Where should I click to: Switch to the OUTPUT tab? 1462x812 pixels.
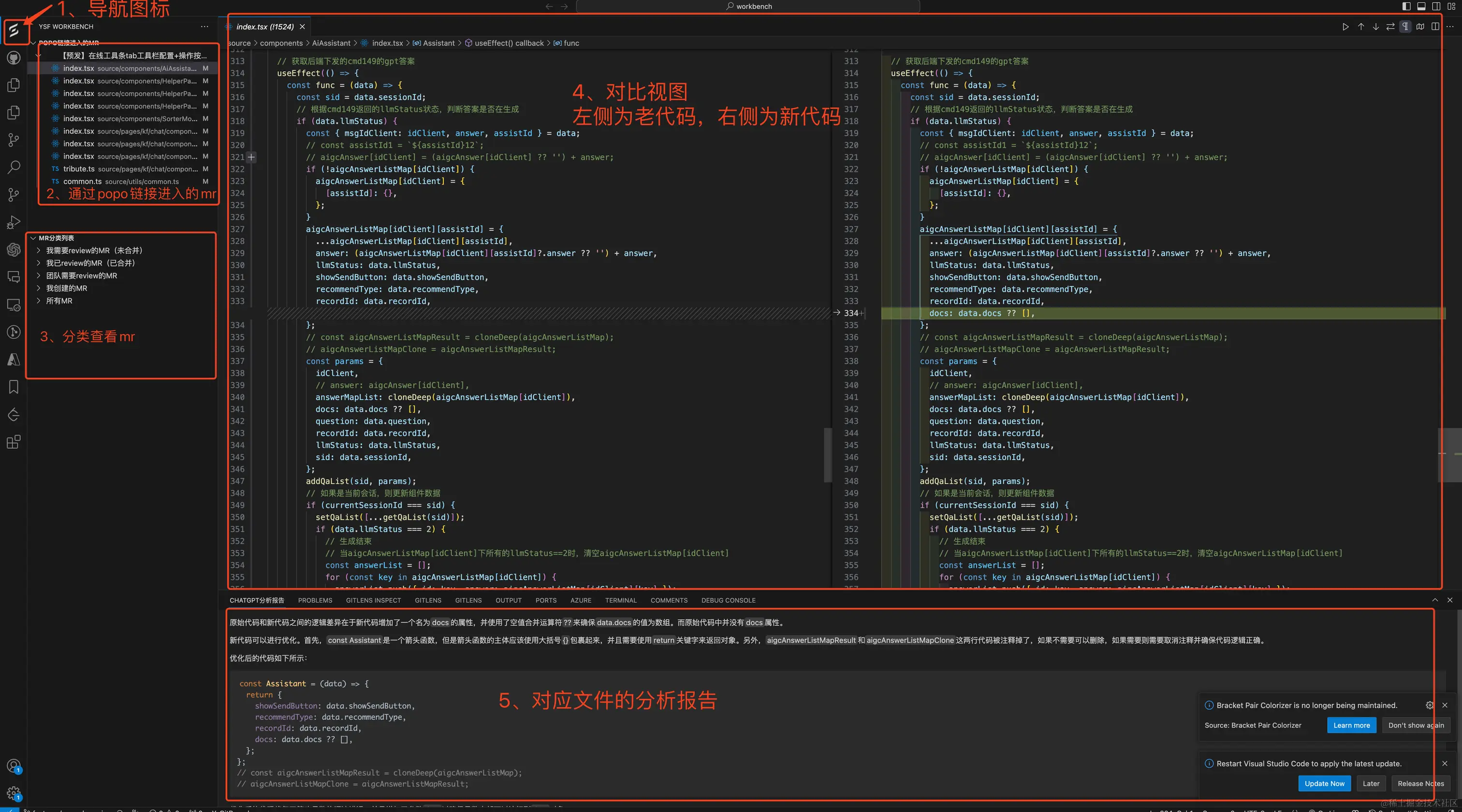[508, 600]
